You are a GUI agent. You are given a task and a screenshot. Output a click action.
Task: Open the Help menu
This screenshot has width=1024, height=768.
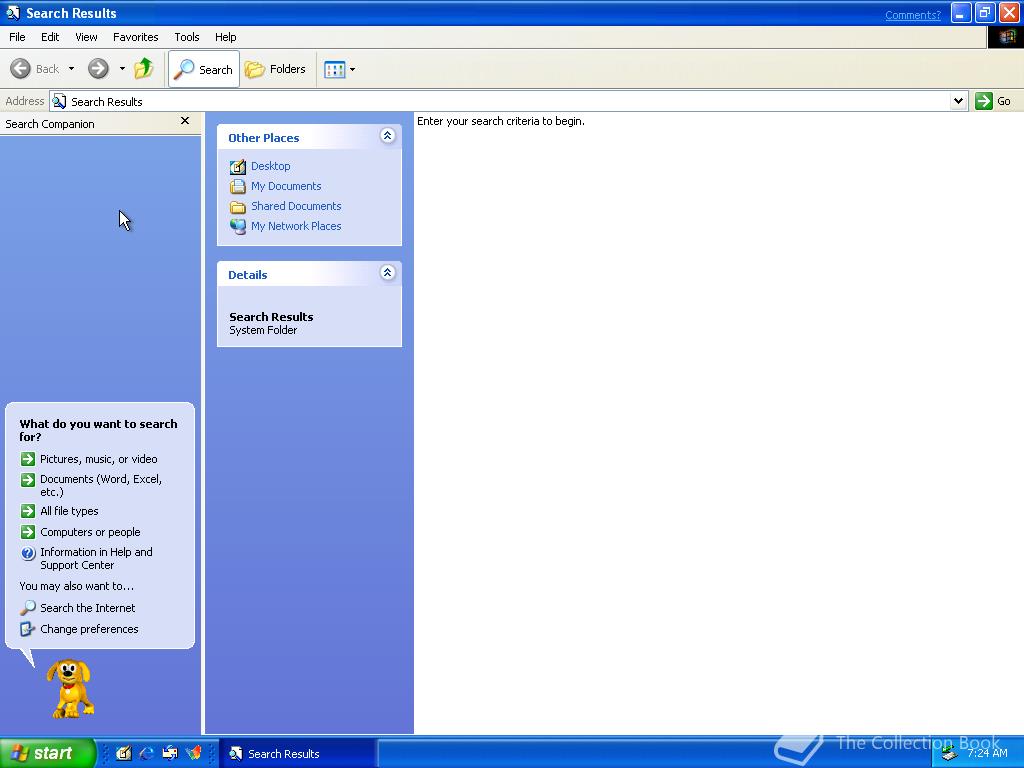[x=225, y=37]
